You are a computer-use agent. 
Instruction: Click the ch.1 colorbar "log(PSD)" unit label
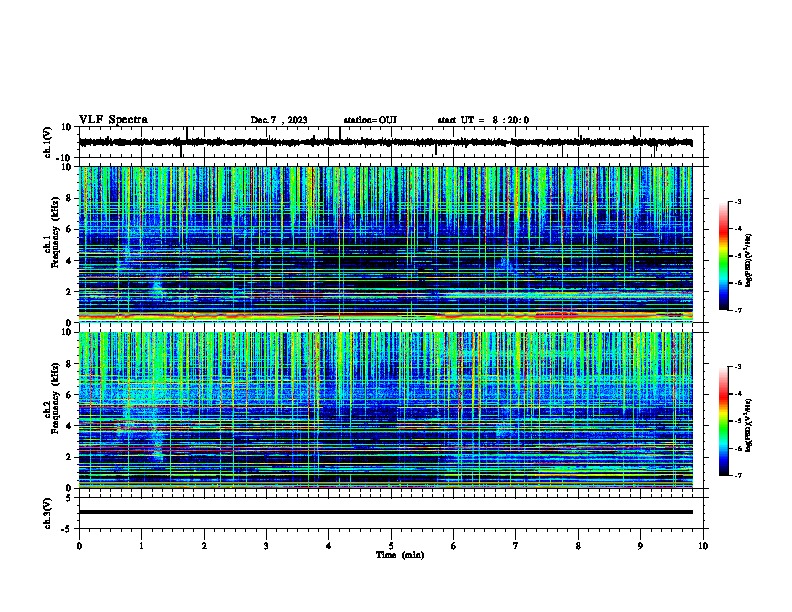click(x=749, y=261)
